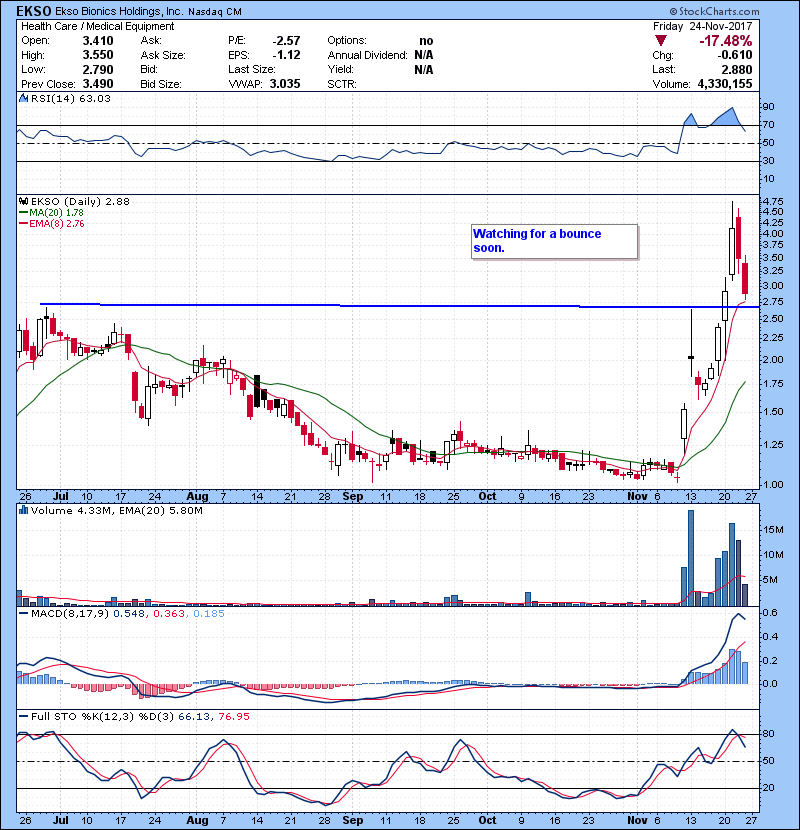Click the red down-triangle change indicator

point(660,40)
